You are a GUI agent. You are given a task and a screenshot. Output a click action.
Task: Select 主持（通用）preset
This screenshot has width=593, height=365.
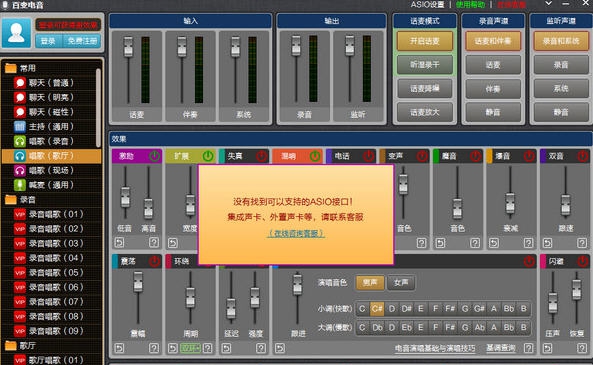coord(51,127)
